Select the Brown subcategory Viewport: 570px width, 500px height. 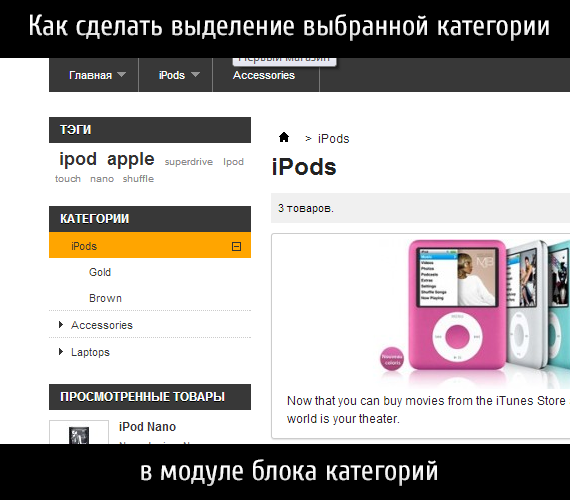(x=105, y=298)
